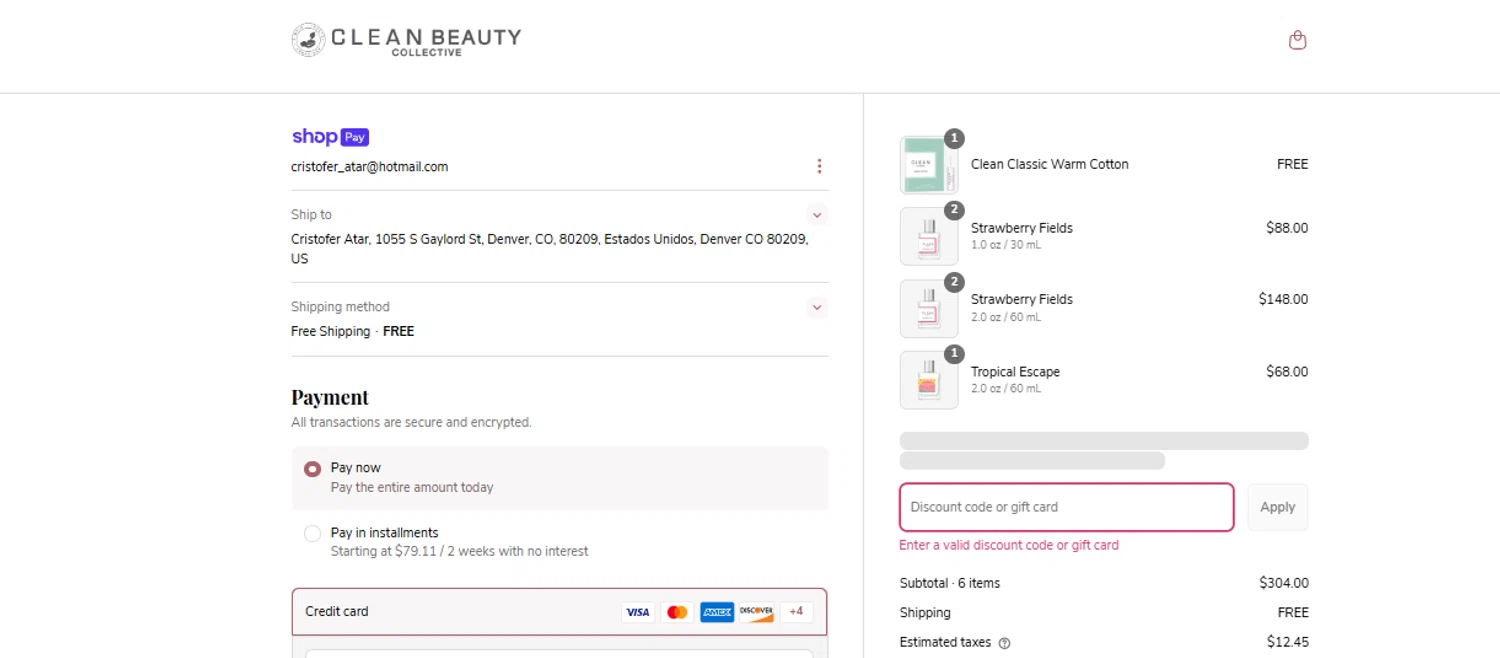Screen dimensions: 1500x658
Task: Expand the Shipping method section
Action: [x=817, y=307]
